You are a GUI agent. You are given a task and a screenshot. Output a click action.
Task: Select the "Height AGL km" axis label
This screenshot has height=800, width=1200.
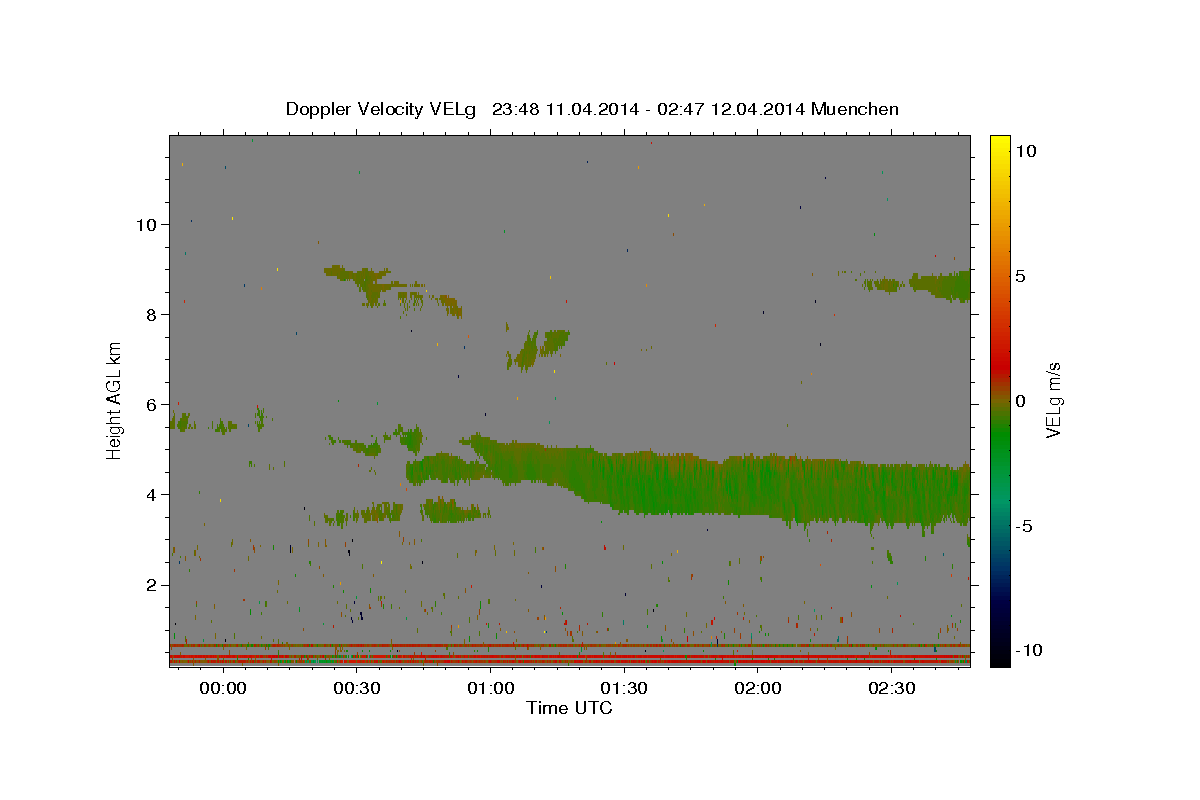(115, 400)
